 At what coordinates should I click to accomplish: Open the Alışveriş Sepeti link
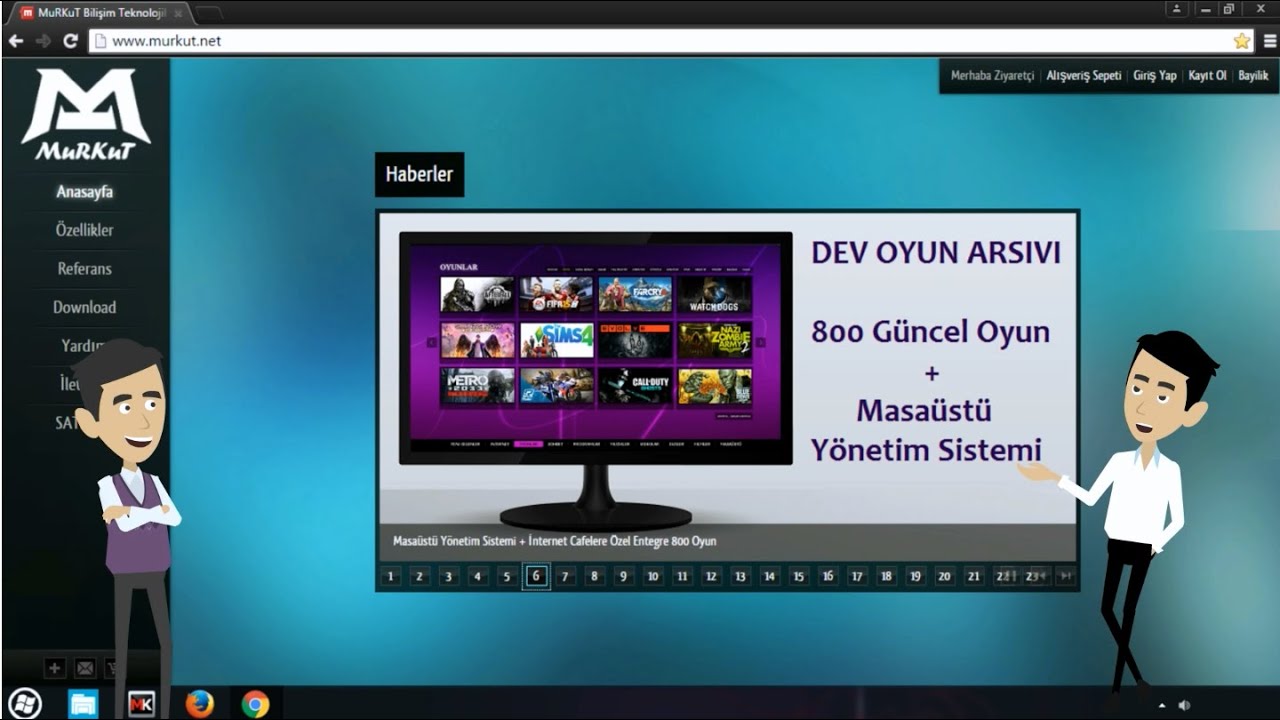pyautogui.click(x=1083, y=76)
